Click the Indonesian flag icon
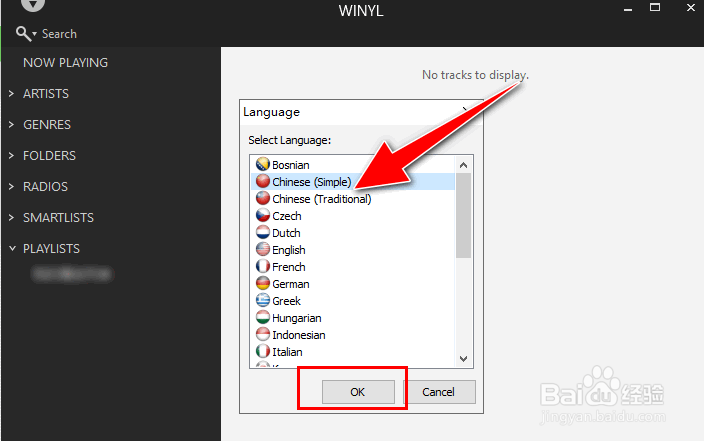 point(263,334)
